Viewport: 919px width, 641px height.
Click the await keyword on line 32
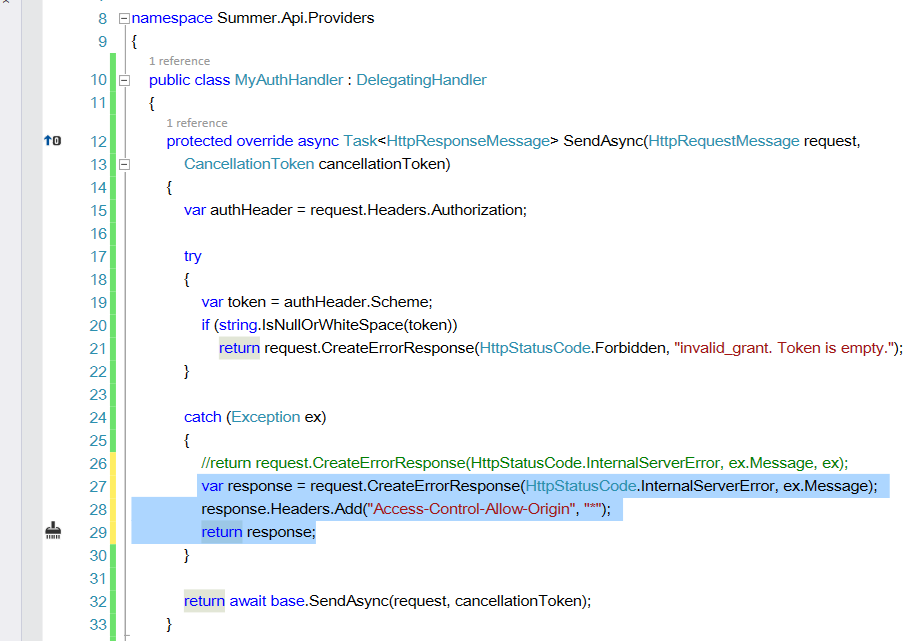(247, 601)
